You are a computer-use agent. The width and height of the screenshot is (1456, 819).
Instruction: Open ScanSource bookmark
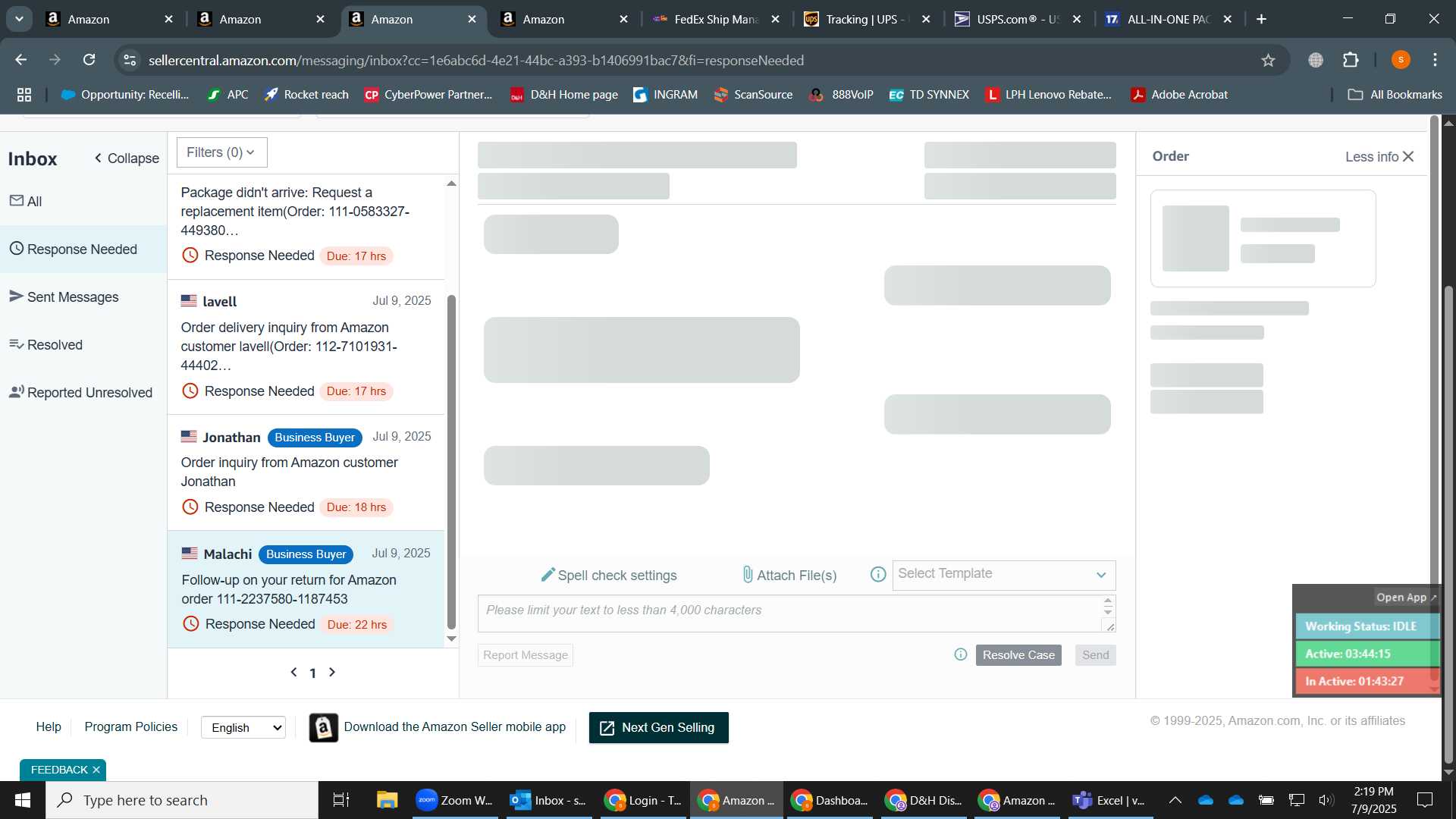(x=753, y=95)
